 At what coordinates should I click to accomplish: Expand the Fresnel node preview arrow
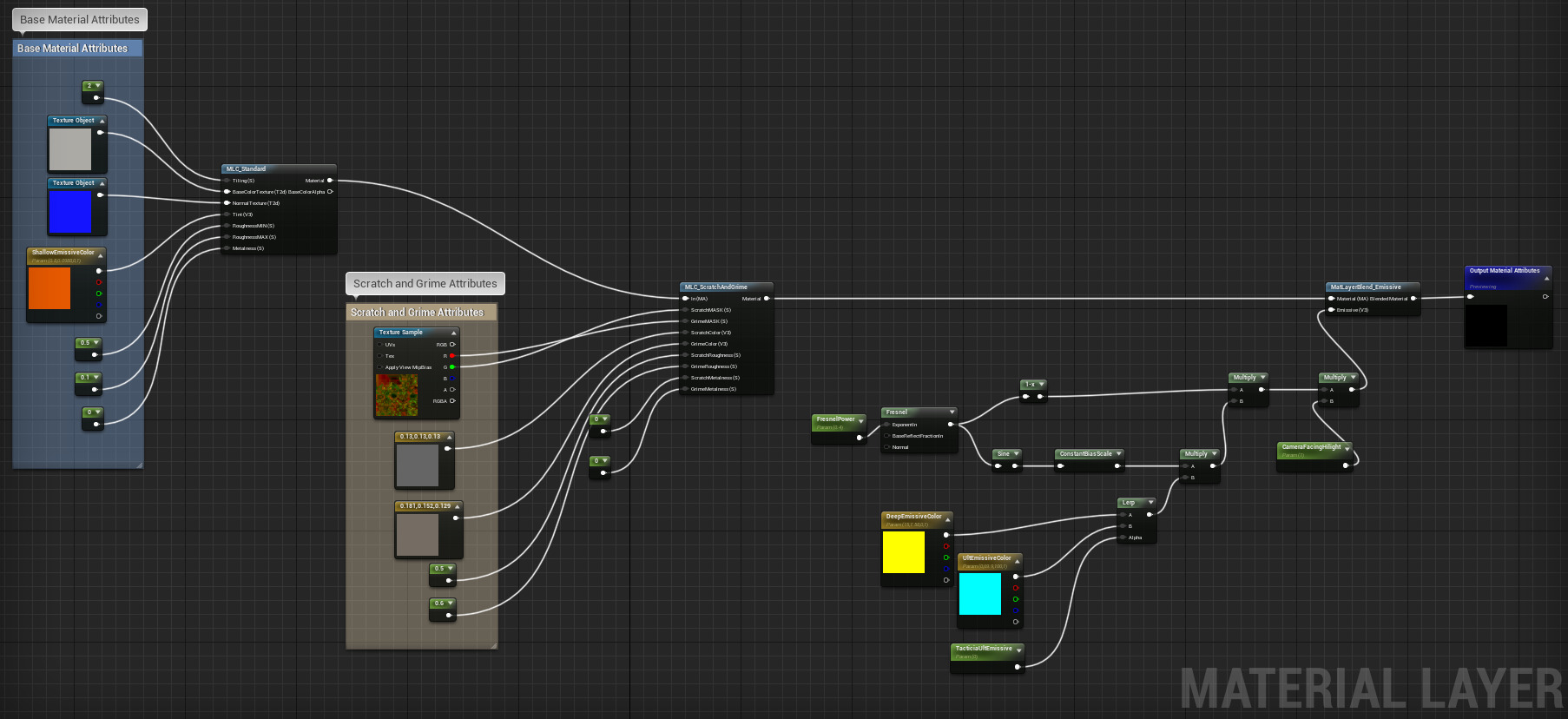click(x=952, y=412)
